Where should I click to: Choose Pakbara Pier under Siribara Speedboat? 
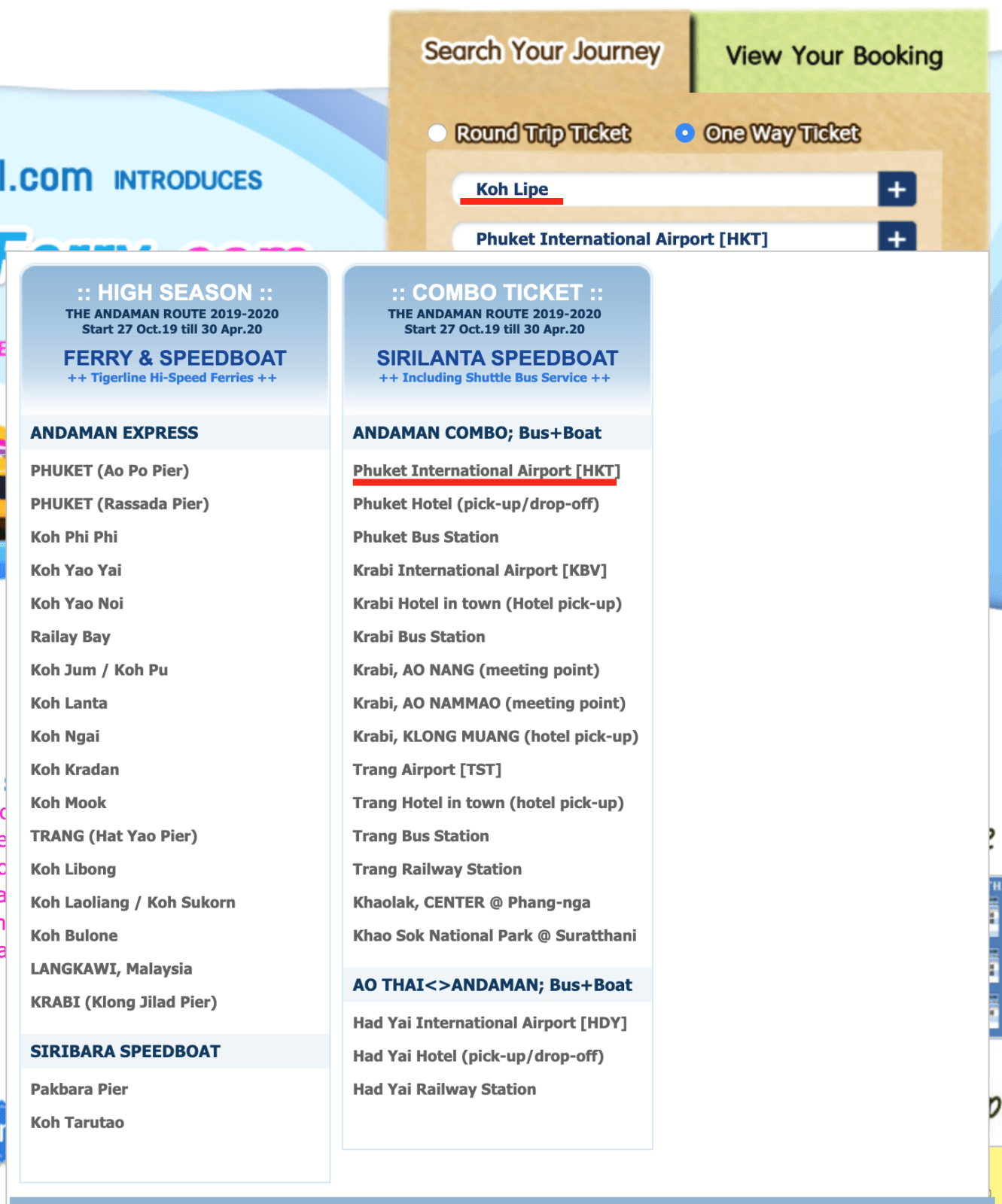(x=79, y=1090)
